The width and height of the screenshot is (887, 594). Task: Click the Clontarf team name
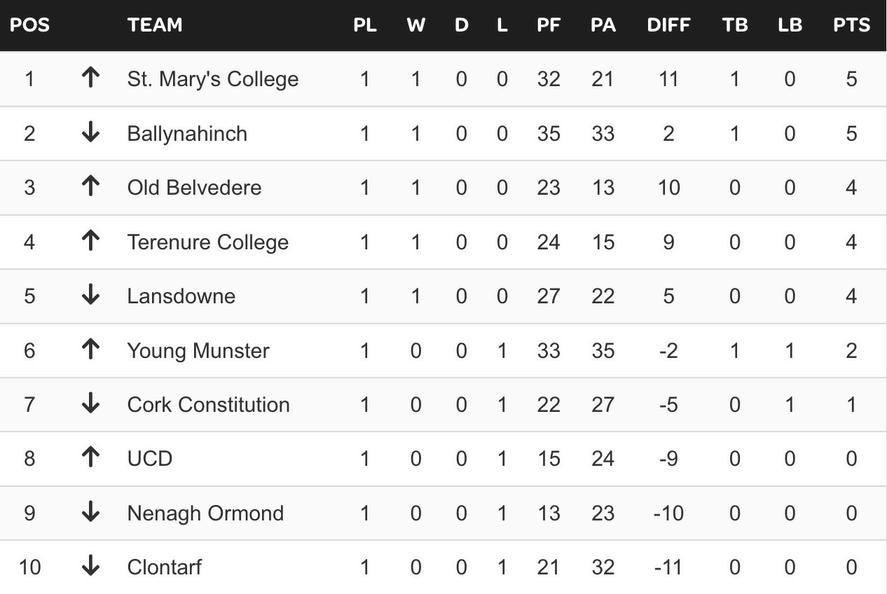[164, 567]
